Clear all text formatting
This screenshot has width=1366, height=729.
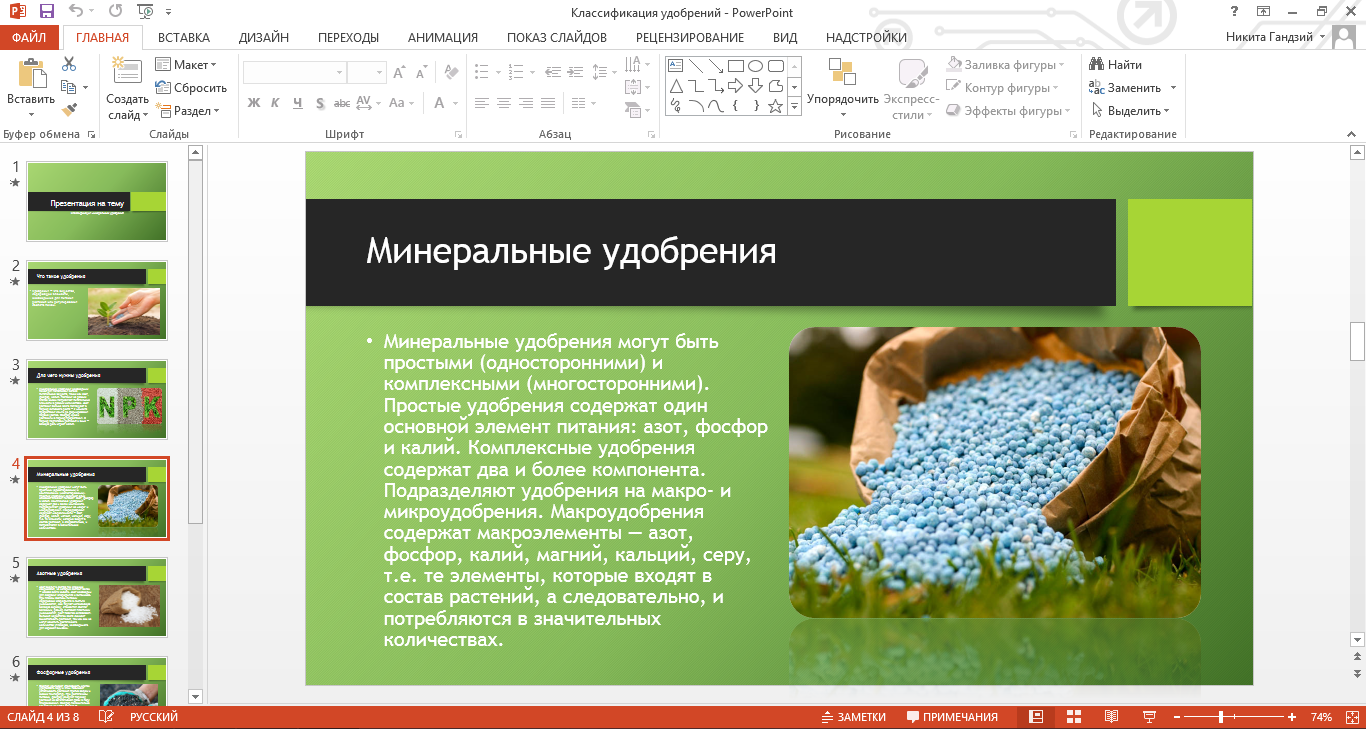[x=450, y=72]
